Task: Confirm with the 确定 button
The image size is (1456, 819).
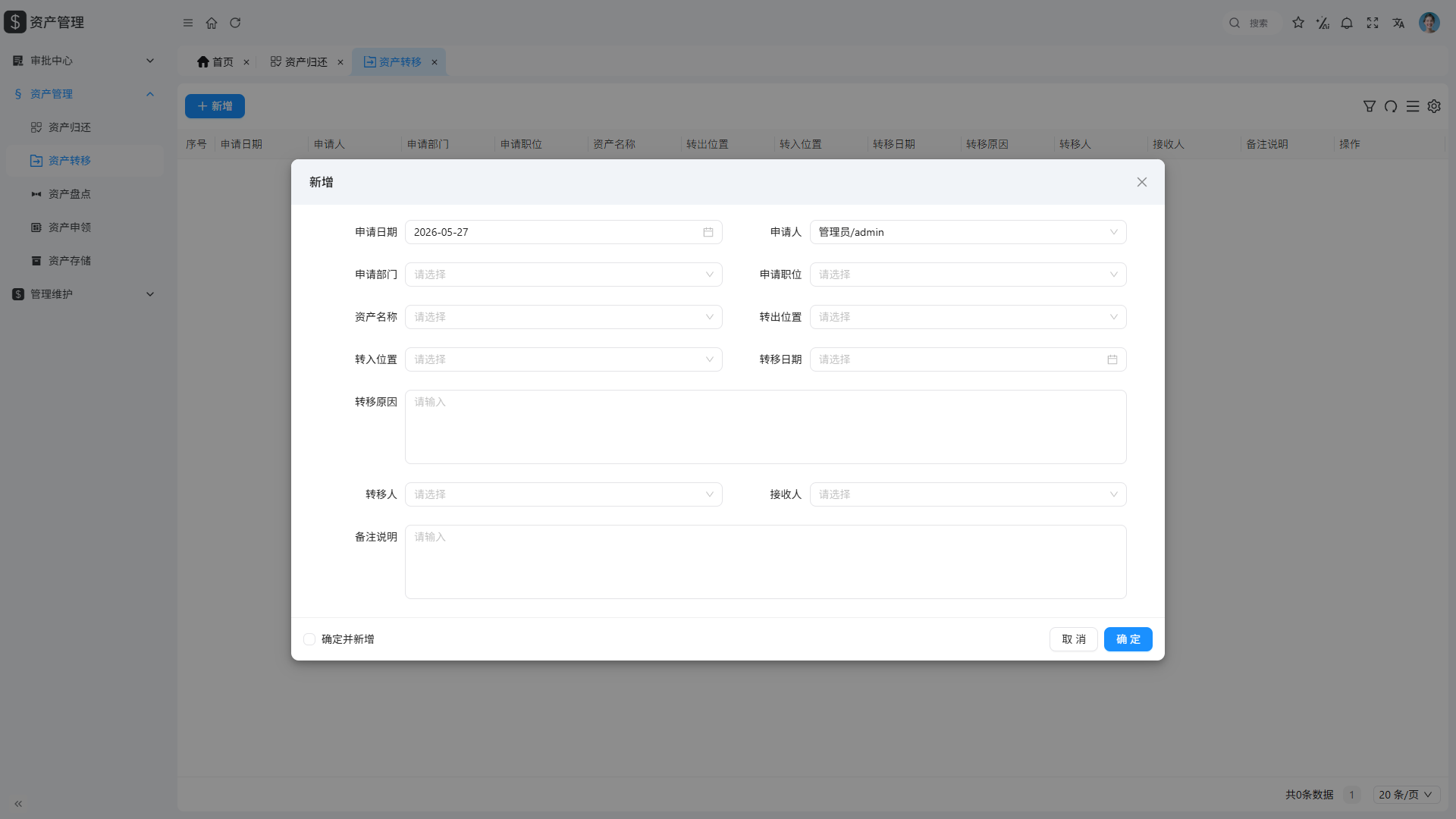Action: coord(1128,639)
